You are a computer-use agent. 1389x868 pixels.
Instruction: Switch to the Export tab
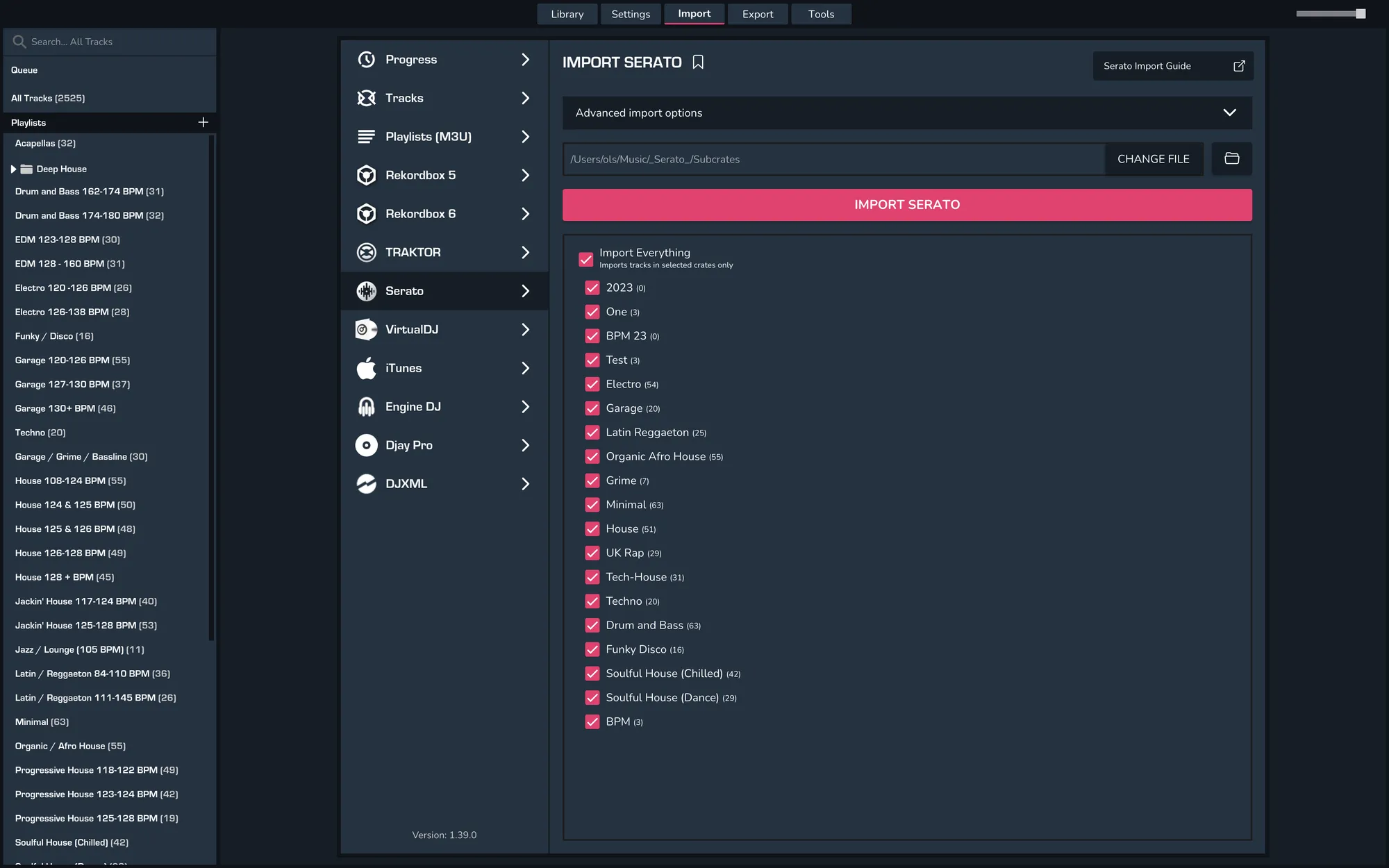click(x=757, y=14)
